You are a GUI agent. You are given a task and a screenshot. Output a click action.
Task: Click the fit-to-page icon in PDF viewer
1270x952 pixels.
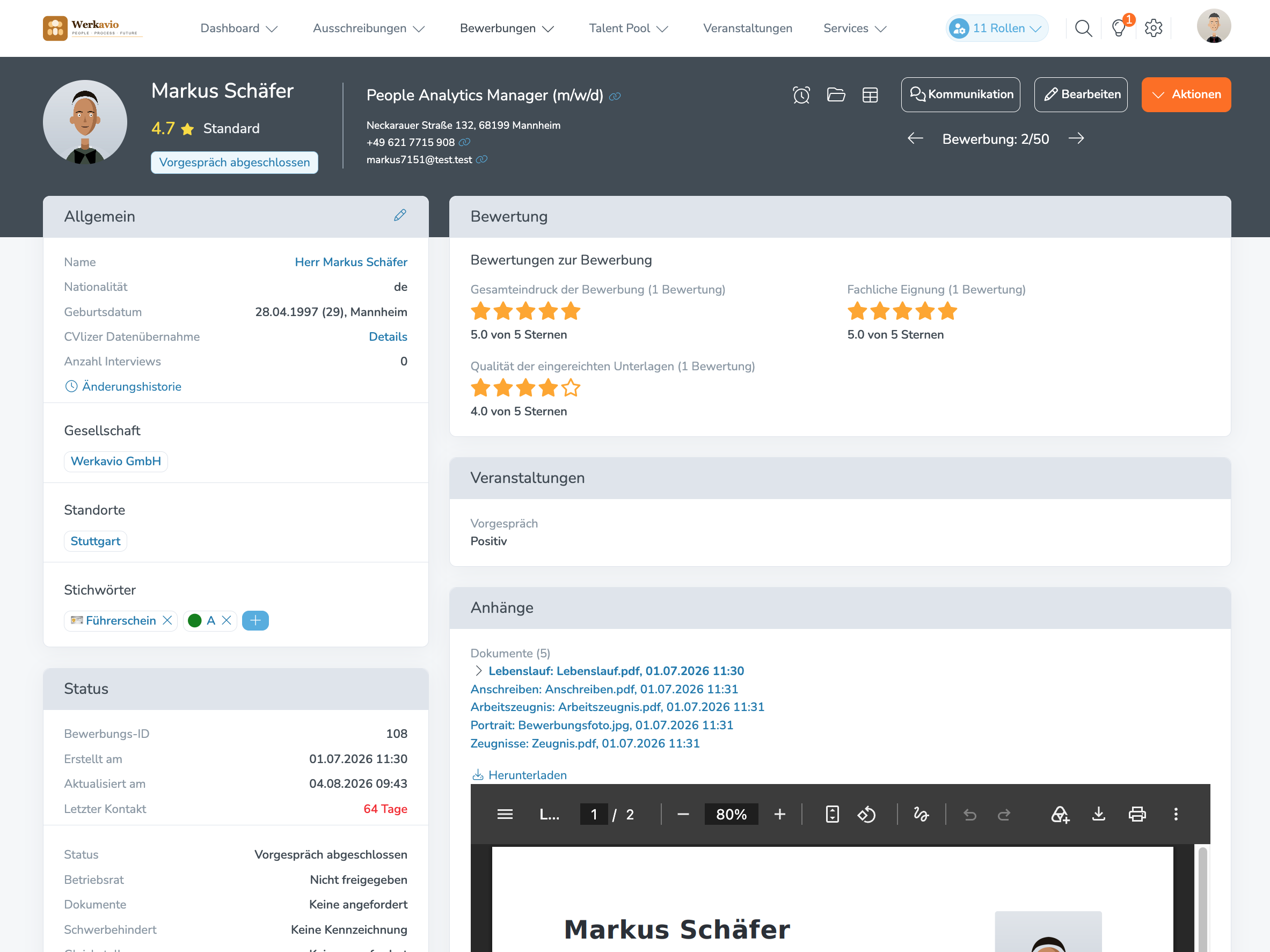pos(832,814)
